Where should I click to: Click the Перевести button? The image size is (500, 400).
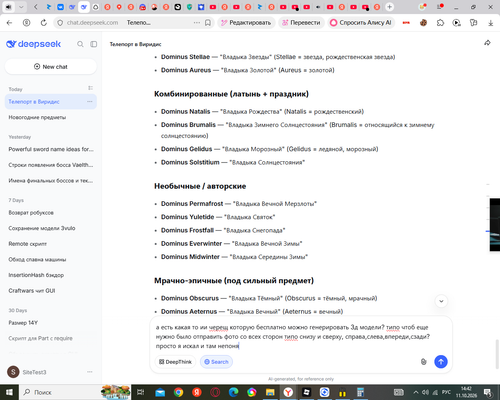coord(301,23)
